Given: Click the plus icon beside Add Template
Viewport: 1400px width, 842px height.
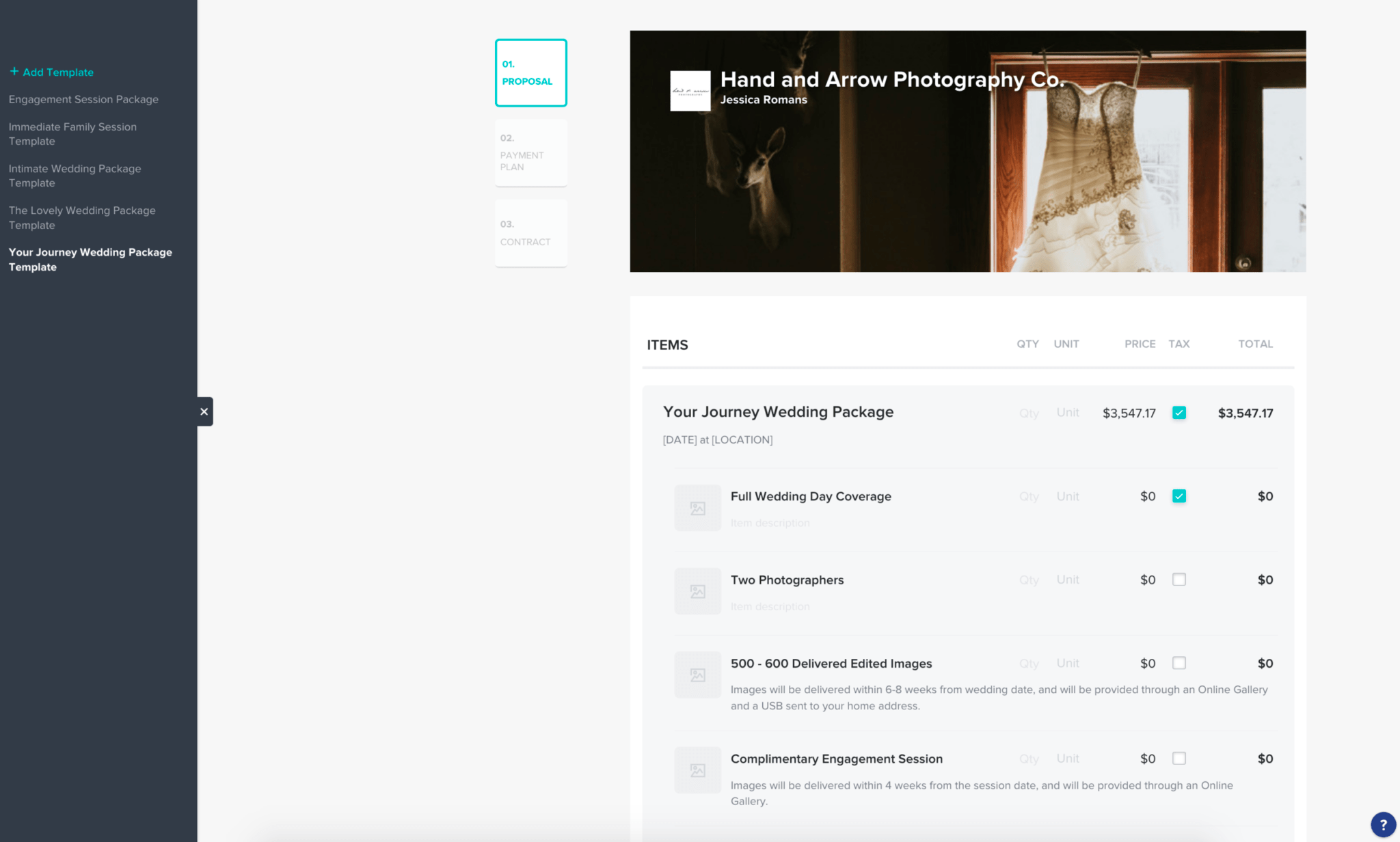Looking at the screenshot, I should (x=14, y=72).
